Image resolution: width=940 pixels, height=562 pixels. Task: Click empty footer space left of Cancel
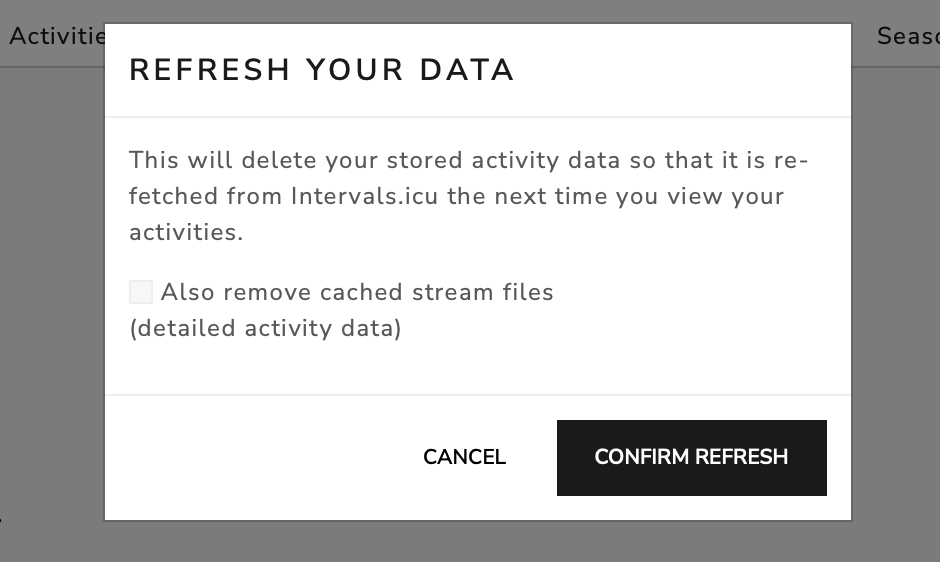point(250,457)
